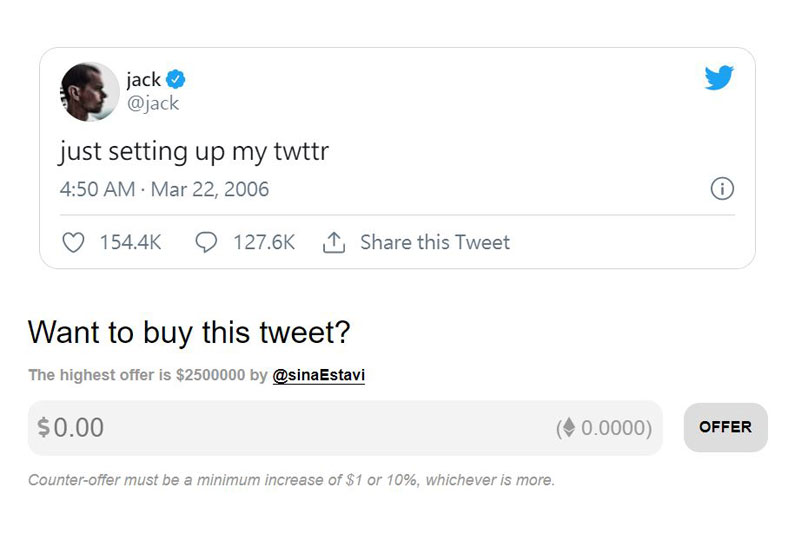Click the Want to buy this tweet heading
Viewport: 792px width, 555px height.
[x=188, y=331]
